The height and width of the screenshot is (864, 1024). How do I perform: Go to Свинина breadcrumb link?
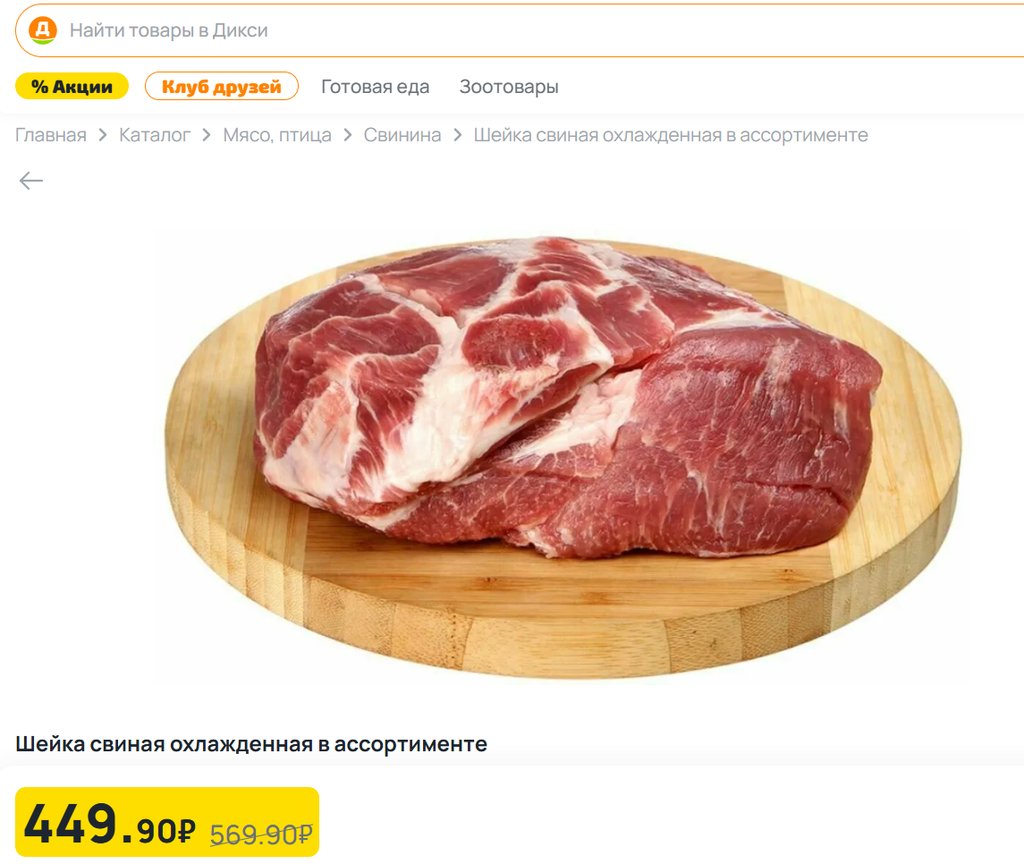pyautogui.click(x=402, y=135)
